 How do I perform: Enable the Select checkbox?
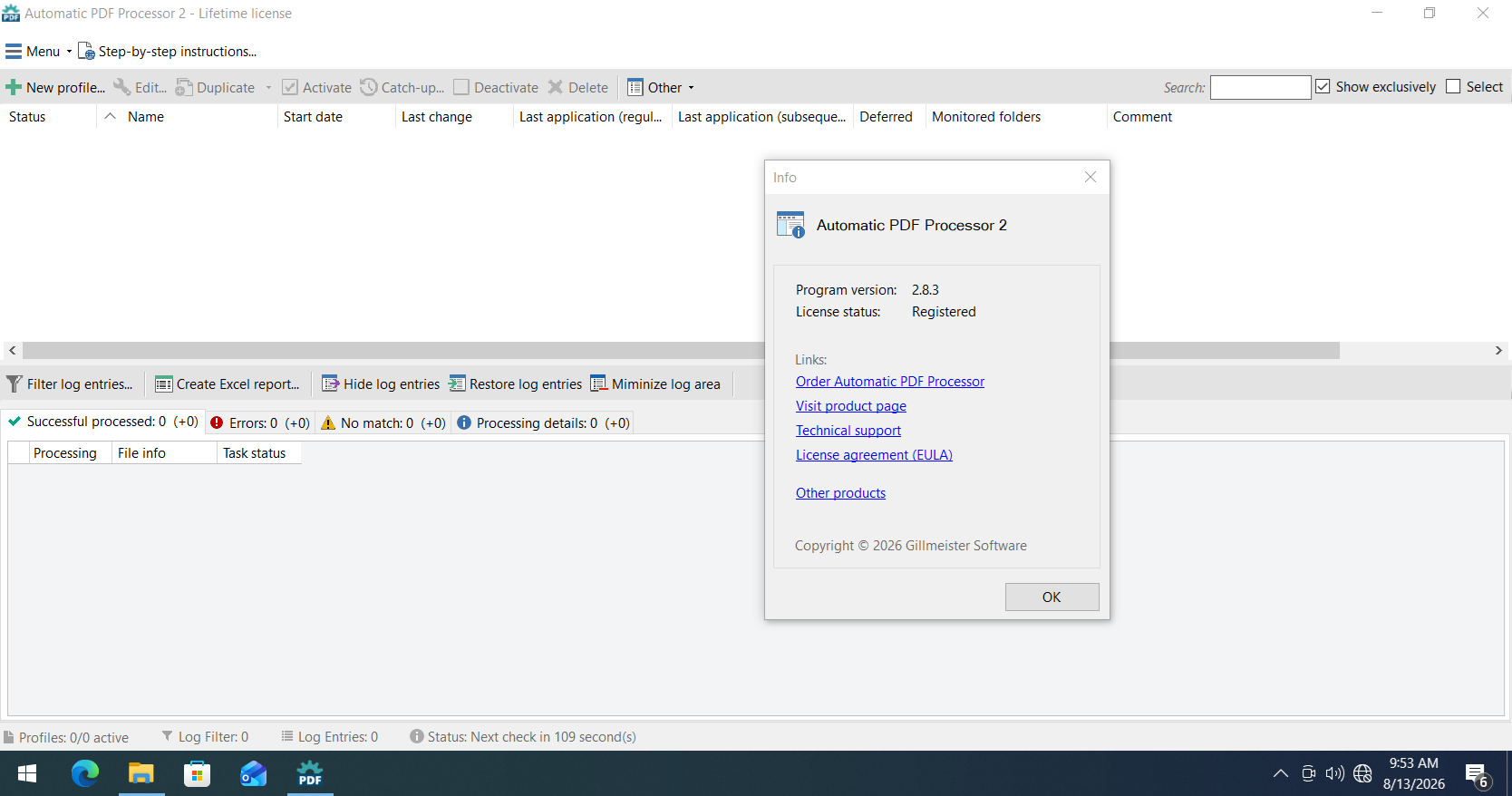click(1453, 86)
